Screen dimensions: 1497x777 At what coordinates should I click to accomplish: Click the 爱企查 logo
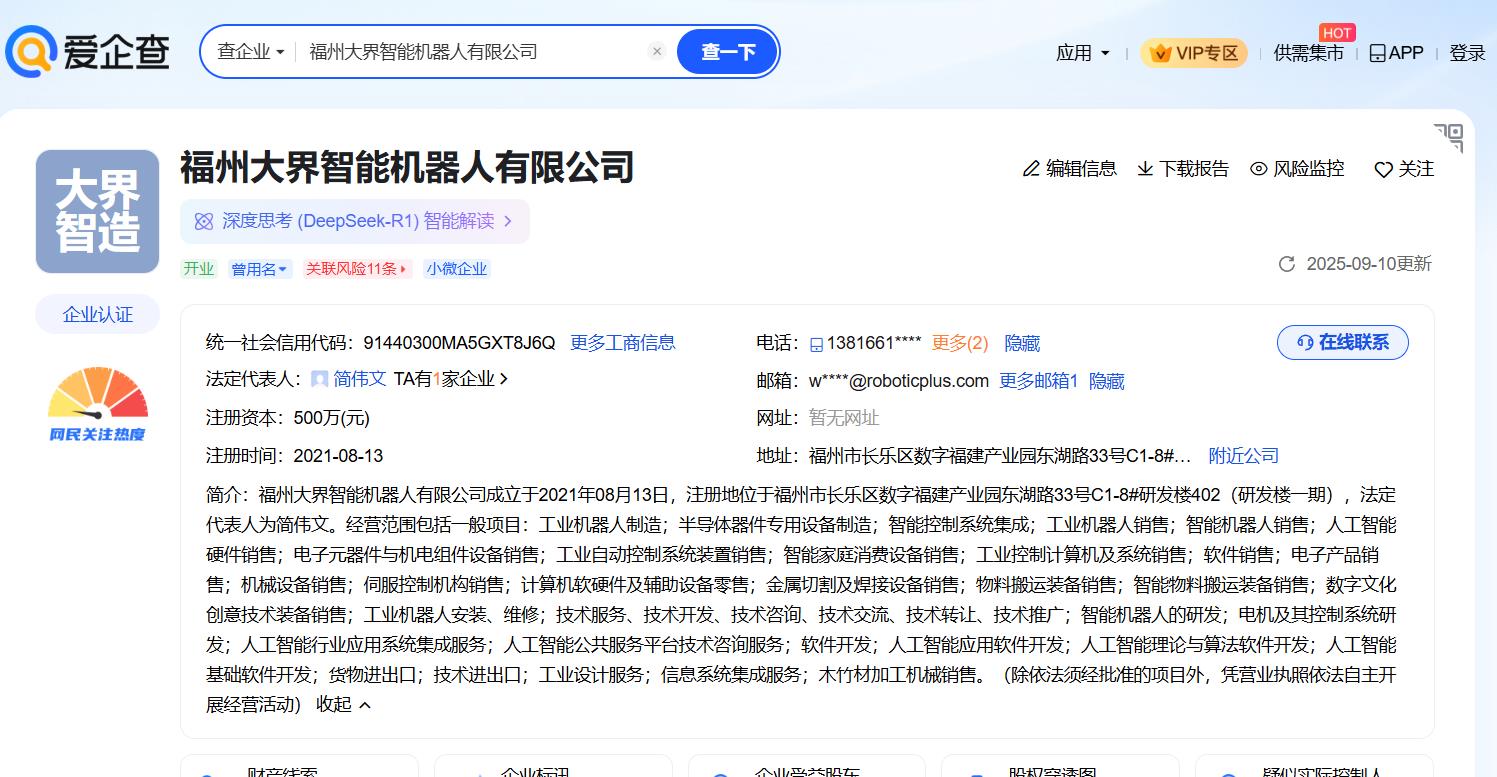(87, 52)
